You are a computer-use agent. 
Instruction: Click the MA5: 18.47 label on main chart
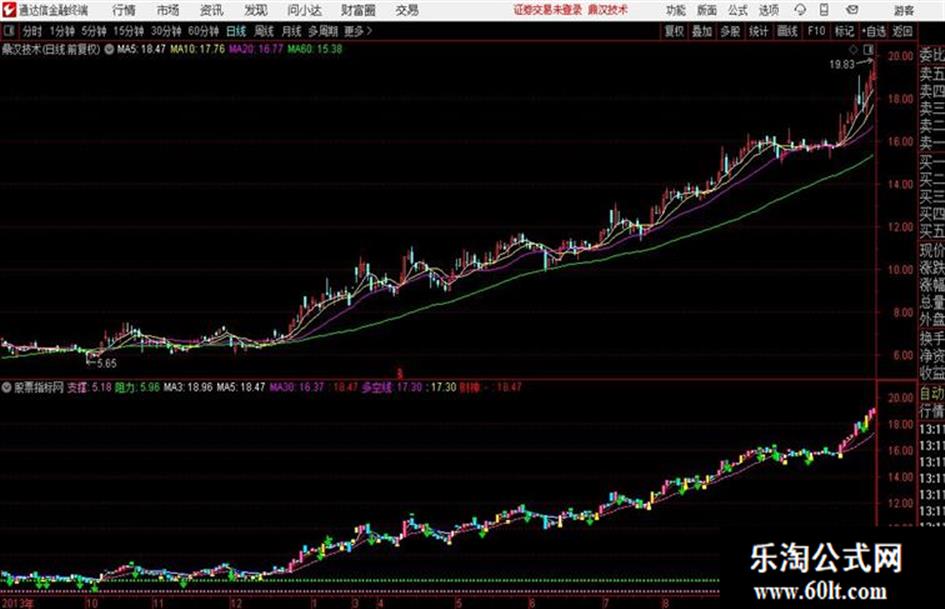tap(141, 49)
